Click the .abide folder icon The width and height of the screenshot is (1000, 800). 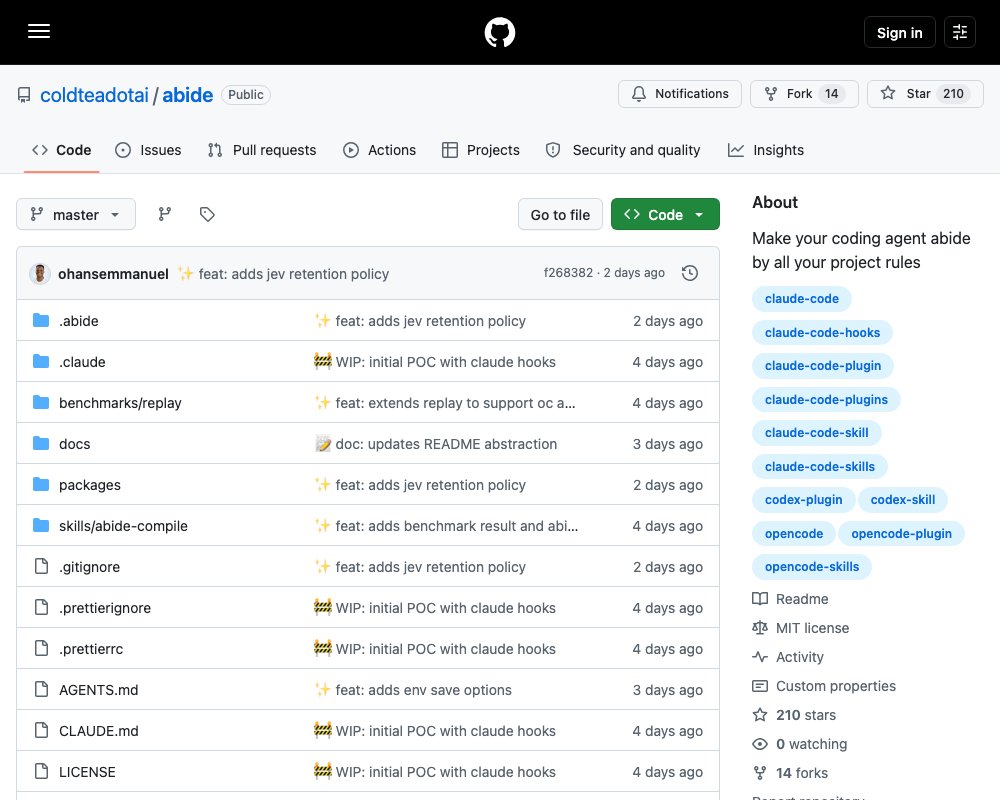click(41, 320)
